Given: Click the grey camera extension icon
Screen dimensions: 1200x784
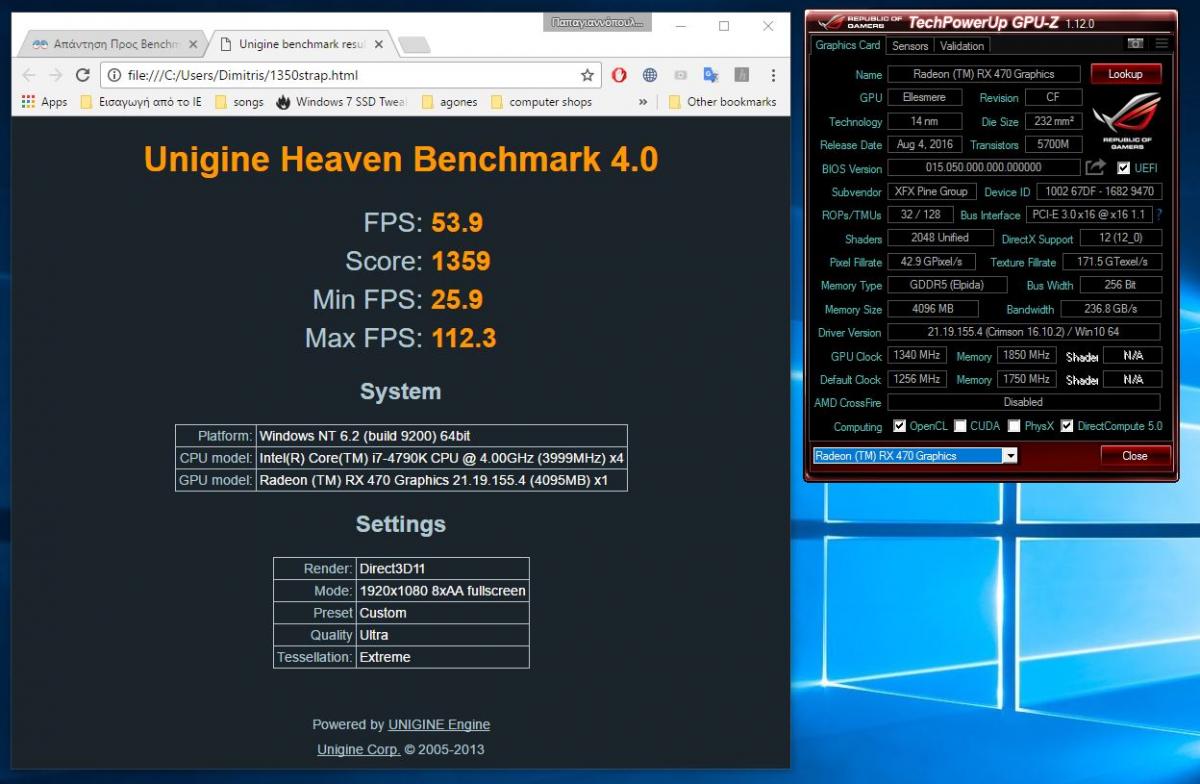Looking at the screenshot, I should point(681,75).
